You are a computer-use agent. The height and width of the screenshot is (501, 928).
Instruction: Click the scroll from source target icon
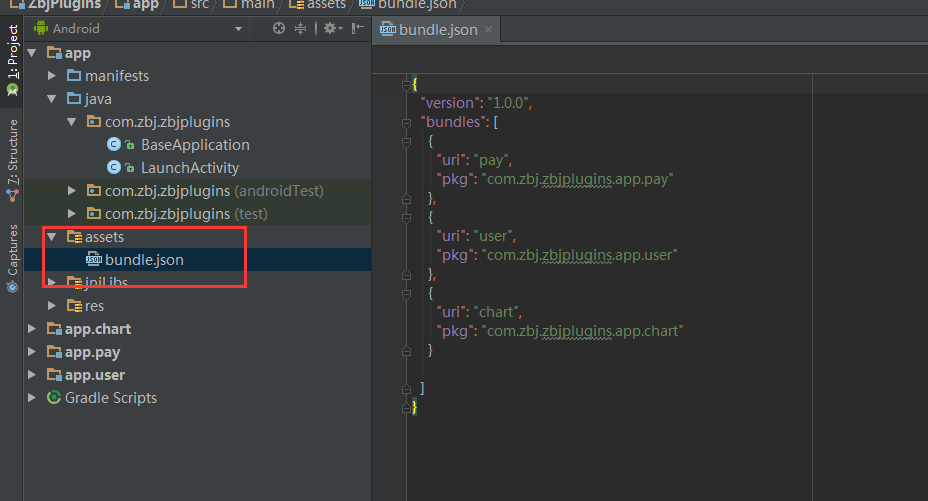point(278,28)
